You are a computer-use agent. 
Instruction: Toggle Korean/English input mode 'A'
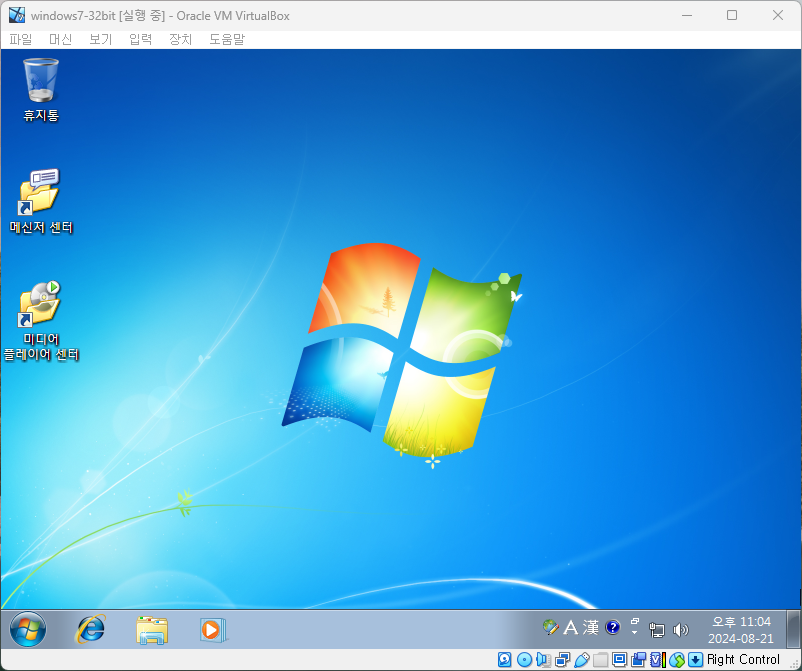click(x=571, y=628)
